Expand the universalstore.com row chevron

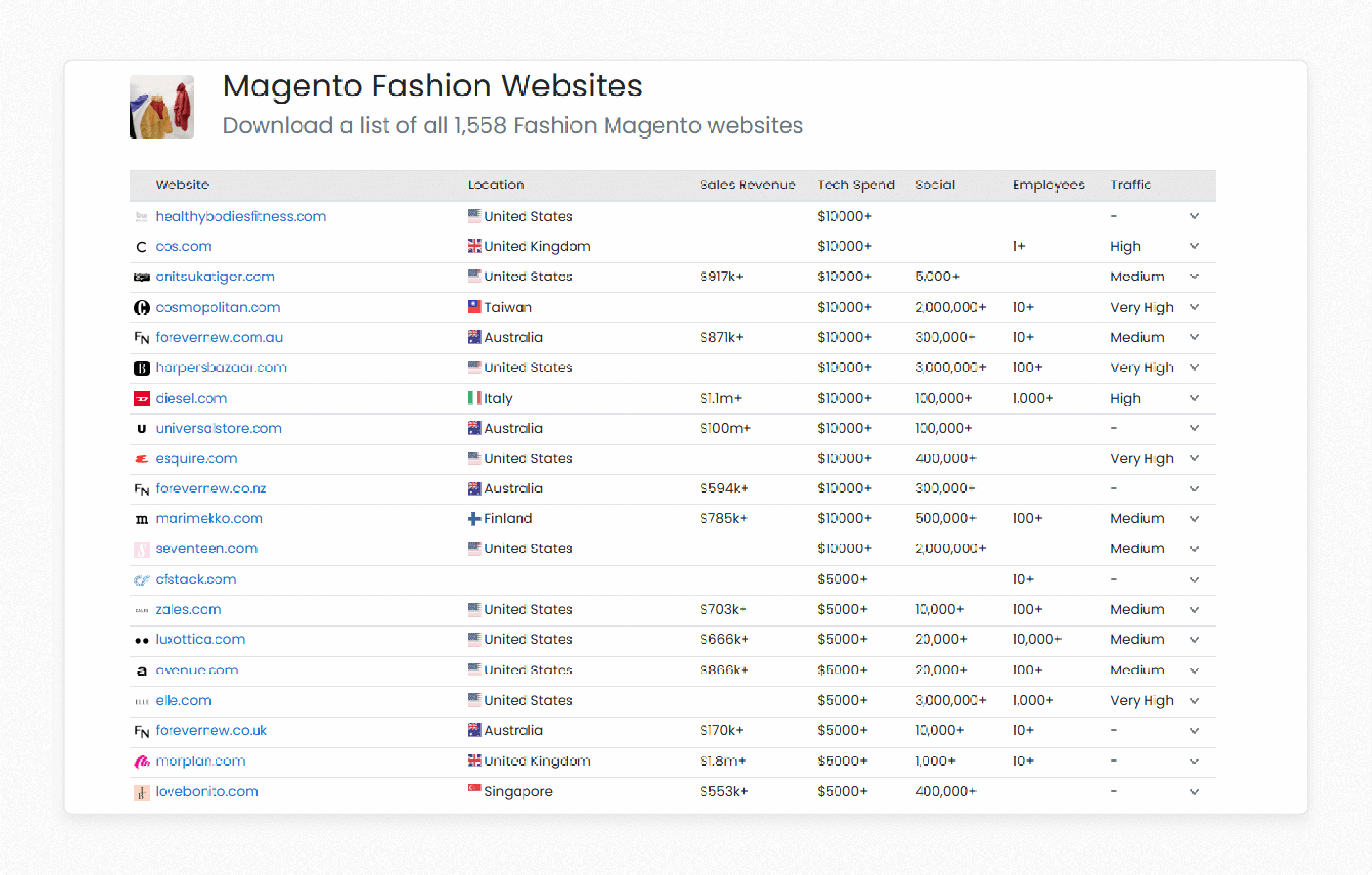(1194, 428)
